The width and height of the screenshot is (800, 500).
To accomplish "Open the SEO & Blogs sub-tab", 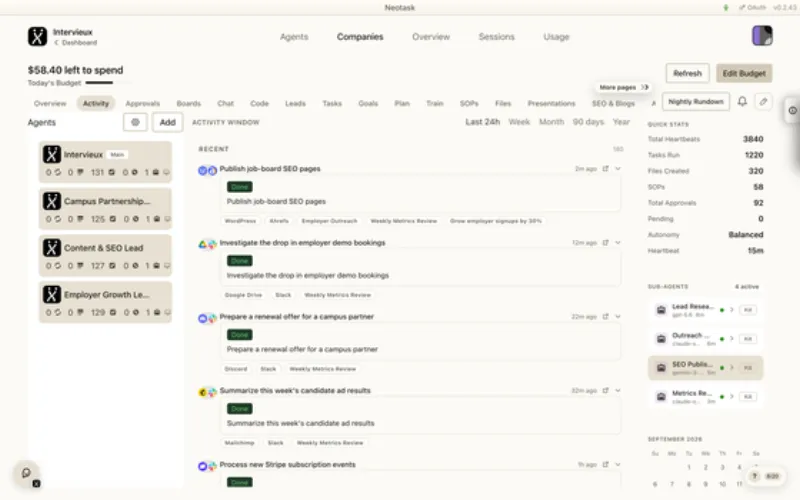I will click(x=613, y=104).
